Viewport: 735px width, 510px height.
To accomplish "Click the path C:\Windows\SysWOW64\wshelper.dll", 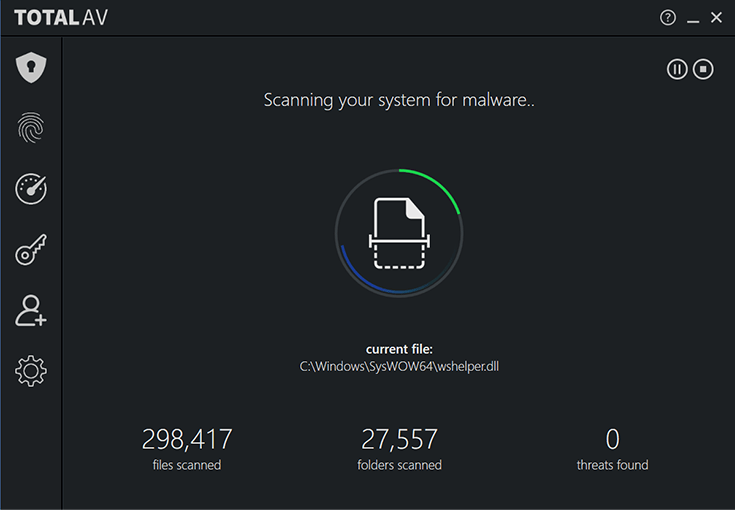I will (x=399, y=366).
